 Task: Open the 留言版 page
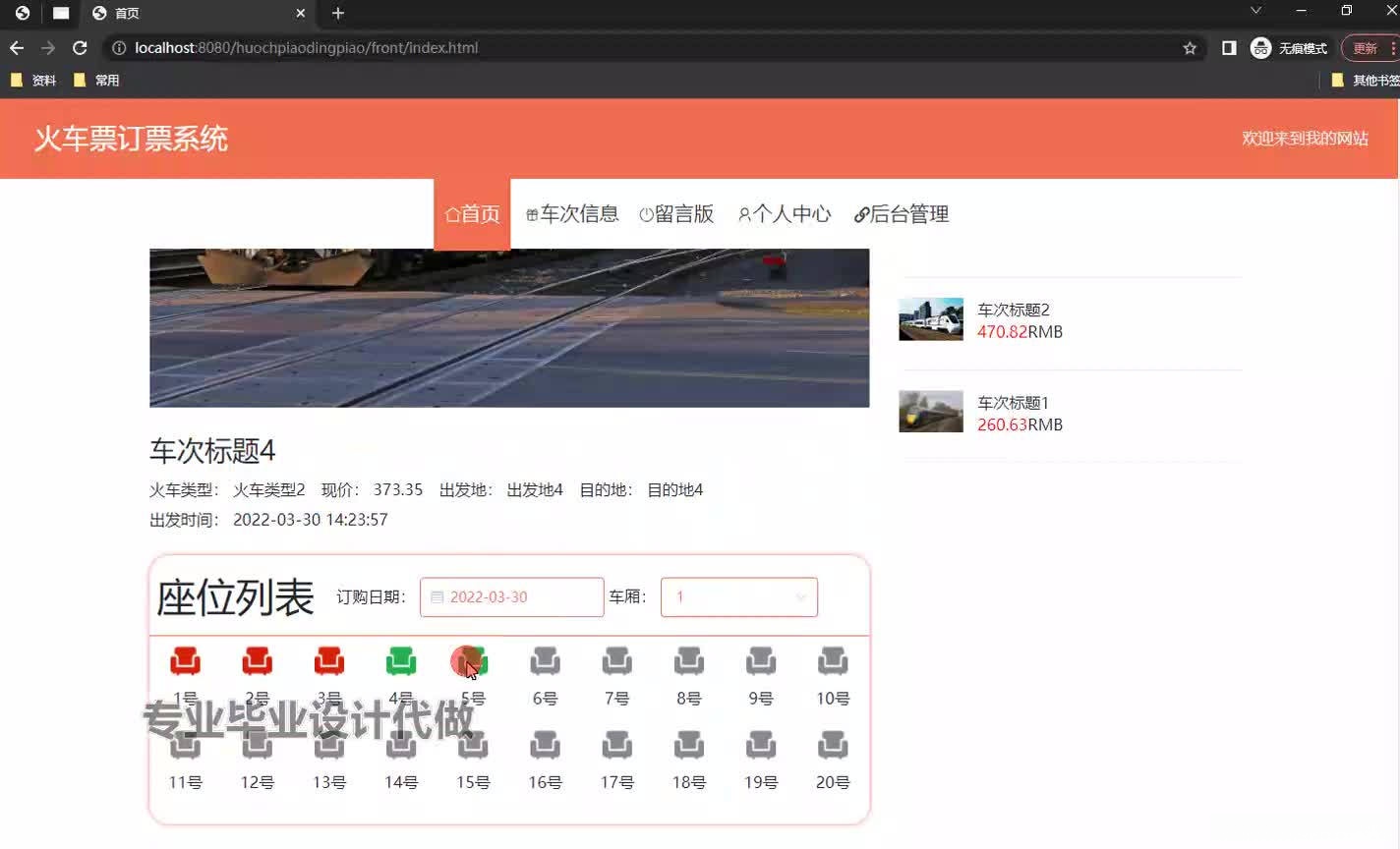click(x=677, y=214)
